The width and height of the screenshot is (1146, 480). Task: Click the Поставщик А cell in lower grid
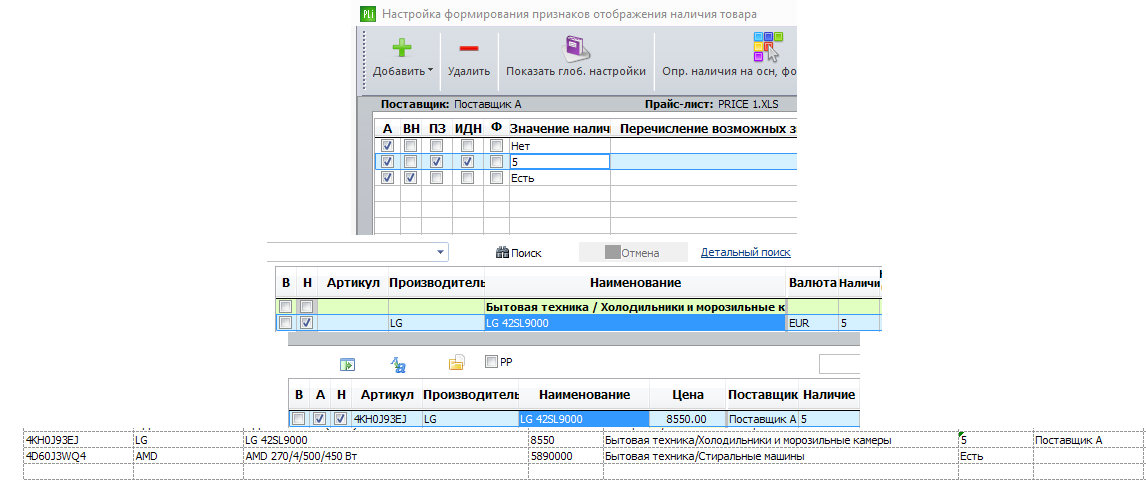pyautogui.click(x=762, y=419)
